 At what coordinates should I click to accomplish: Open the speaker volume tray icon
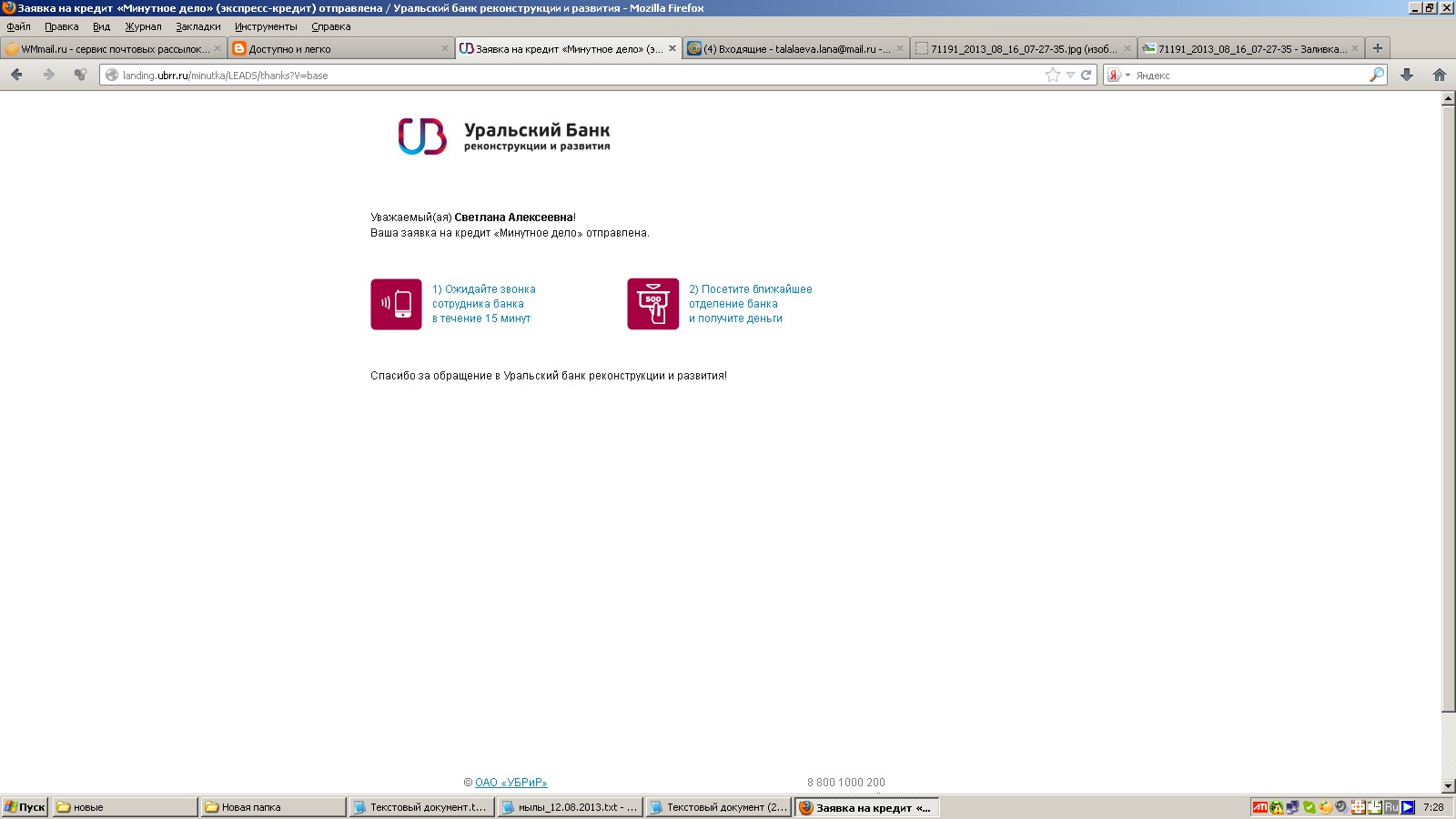click(x=1341, y=807)
